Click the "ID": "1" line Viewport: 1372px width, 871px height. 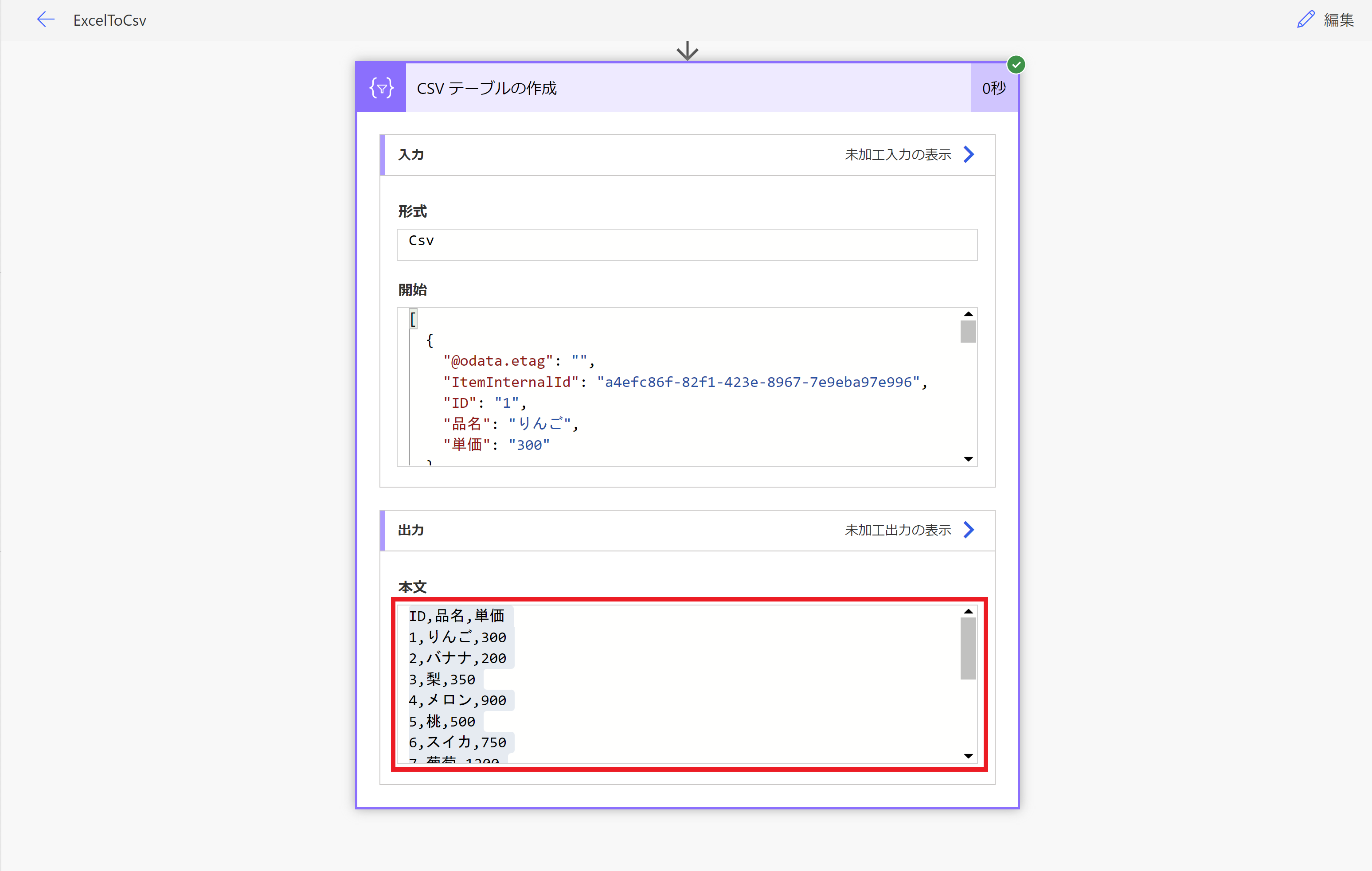pos(485,403)
